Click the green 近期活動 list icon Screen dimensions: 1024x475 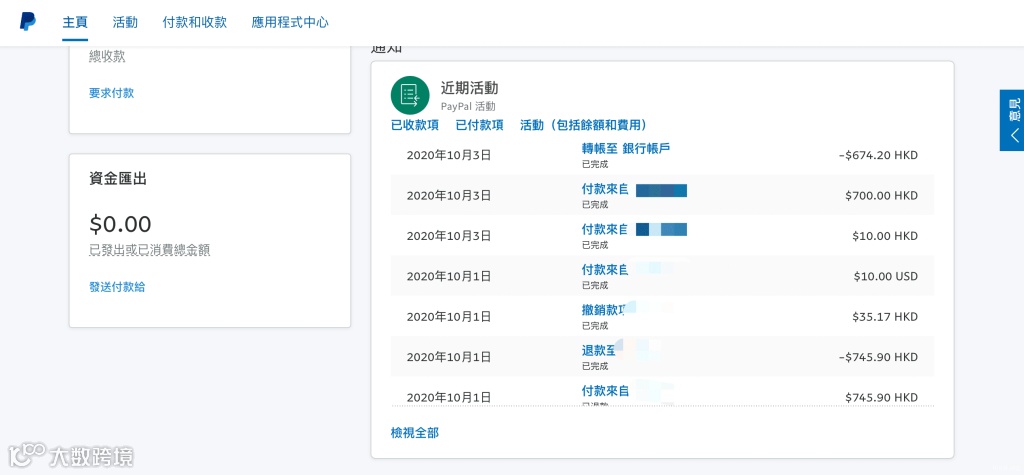[x=410, y=95]
